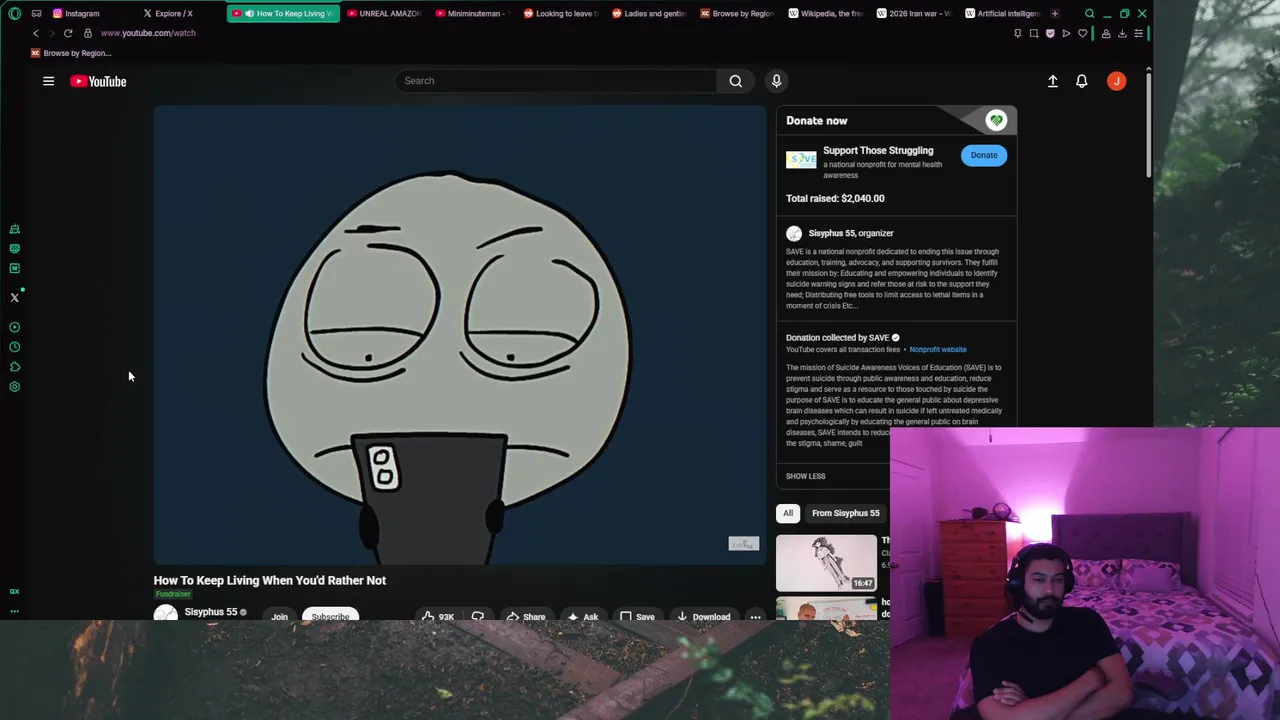Go back with the browser back arrow
Viewport: 1280px width, 720px height.
click(x=36, y=33)
